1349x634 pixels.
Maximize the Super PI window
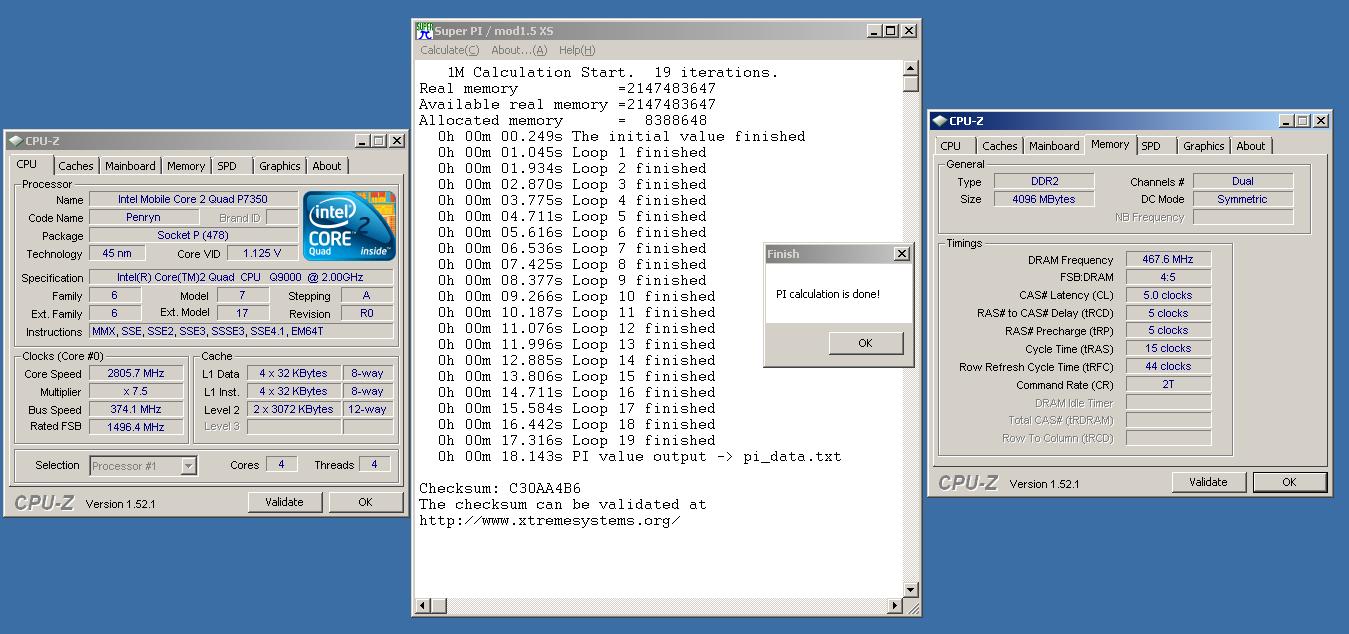pyautogui.click(x=891, y=31)
